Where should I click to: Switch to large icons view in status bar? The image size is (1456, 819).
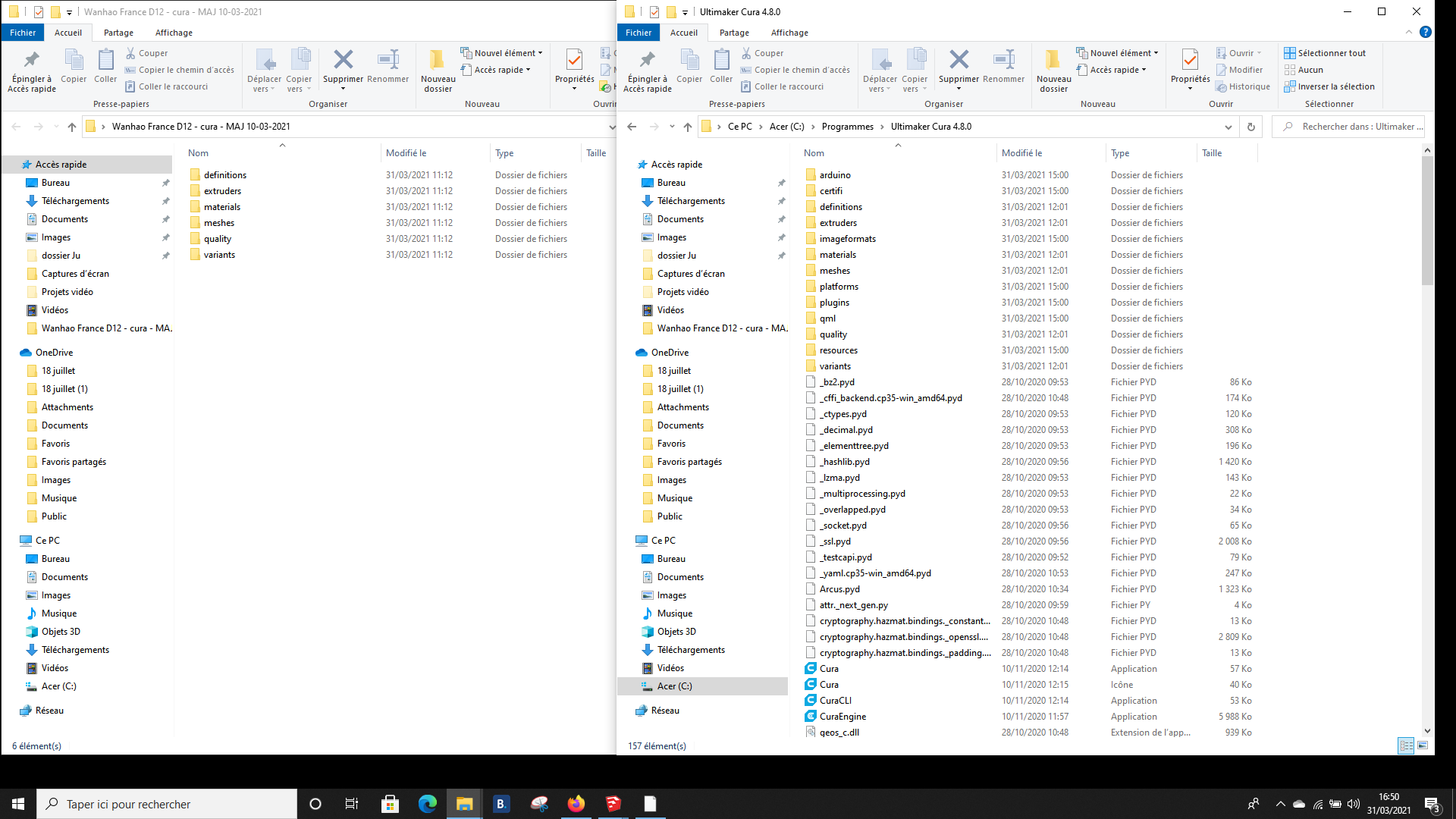1423,746
